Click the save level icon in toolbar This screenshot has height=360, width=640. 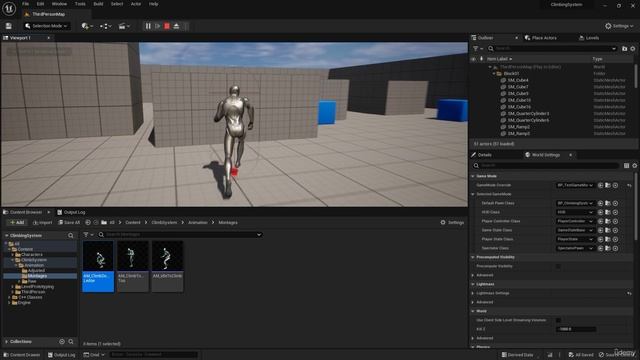pos(9,26)
